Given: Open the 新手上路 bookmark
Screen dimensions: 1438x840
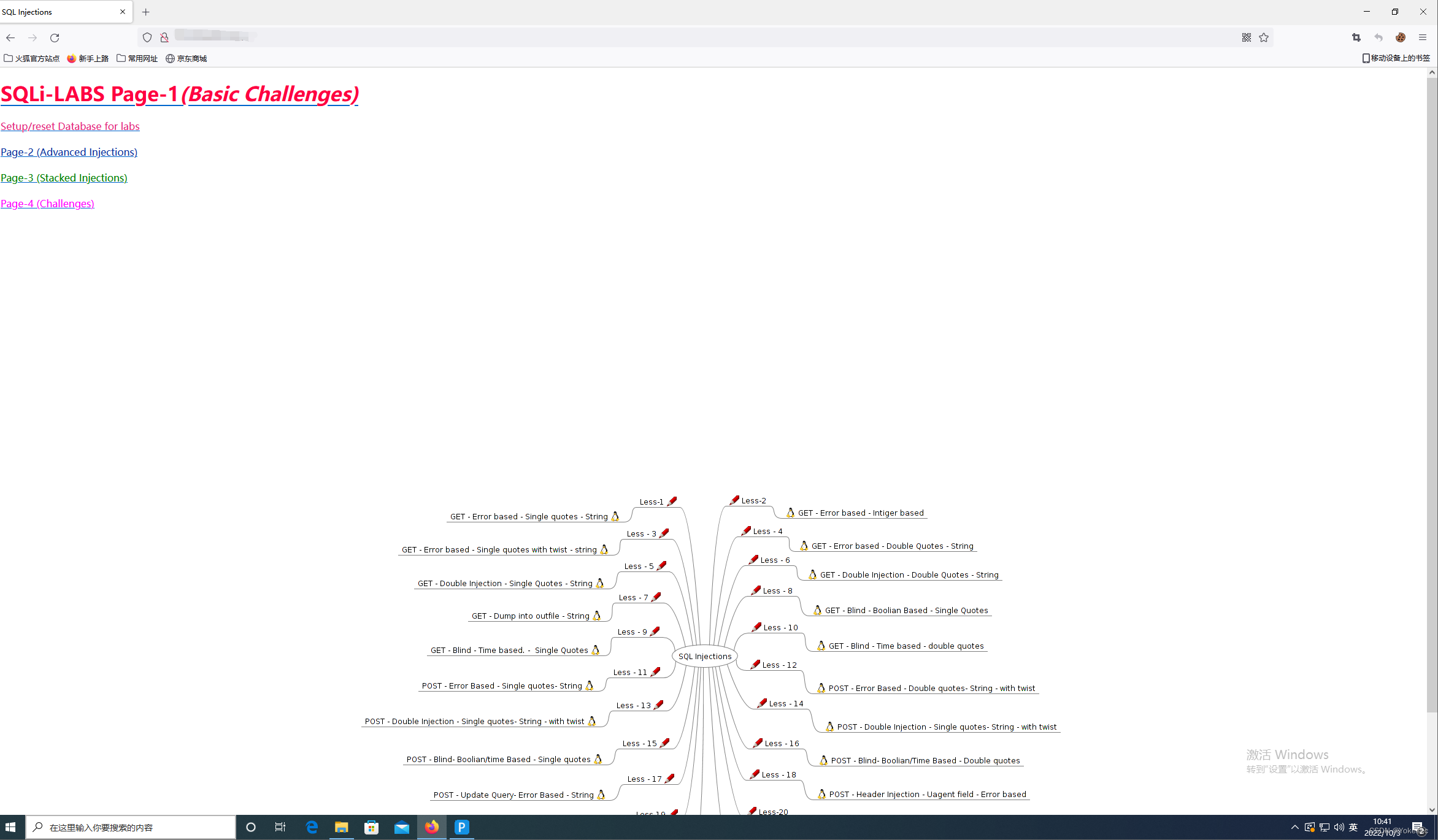Looking at the screenshot, I should click(x=88, y=58).
